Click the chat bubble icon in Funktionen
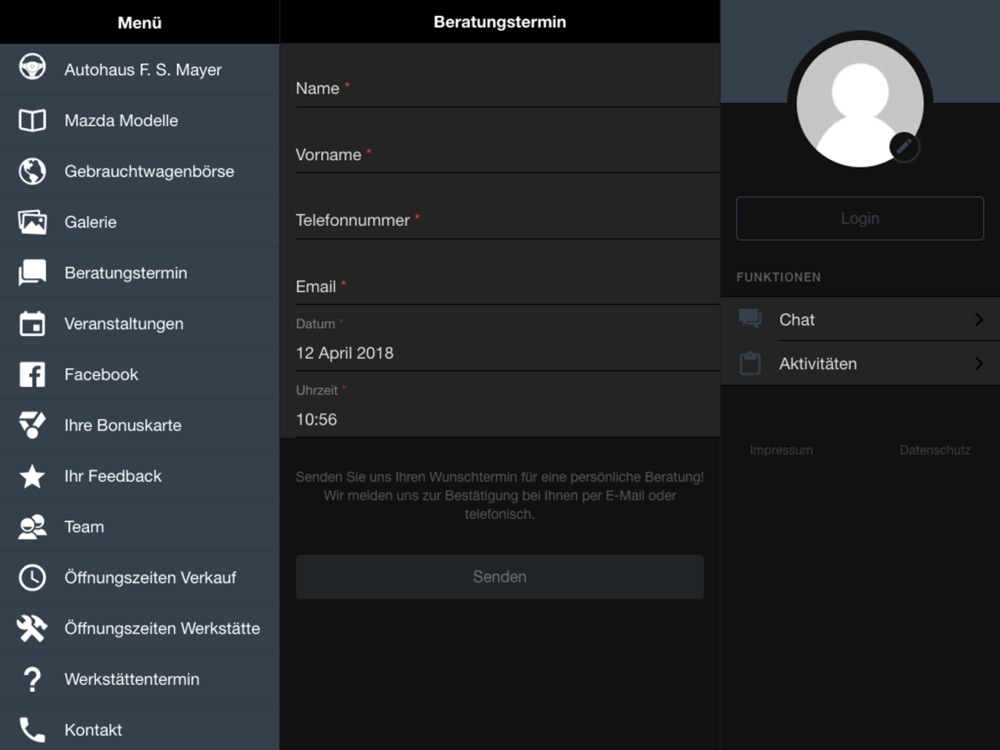The height and width of the screenshot is (750, 1000). point(750,318)
